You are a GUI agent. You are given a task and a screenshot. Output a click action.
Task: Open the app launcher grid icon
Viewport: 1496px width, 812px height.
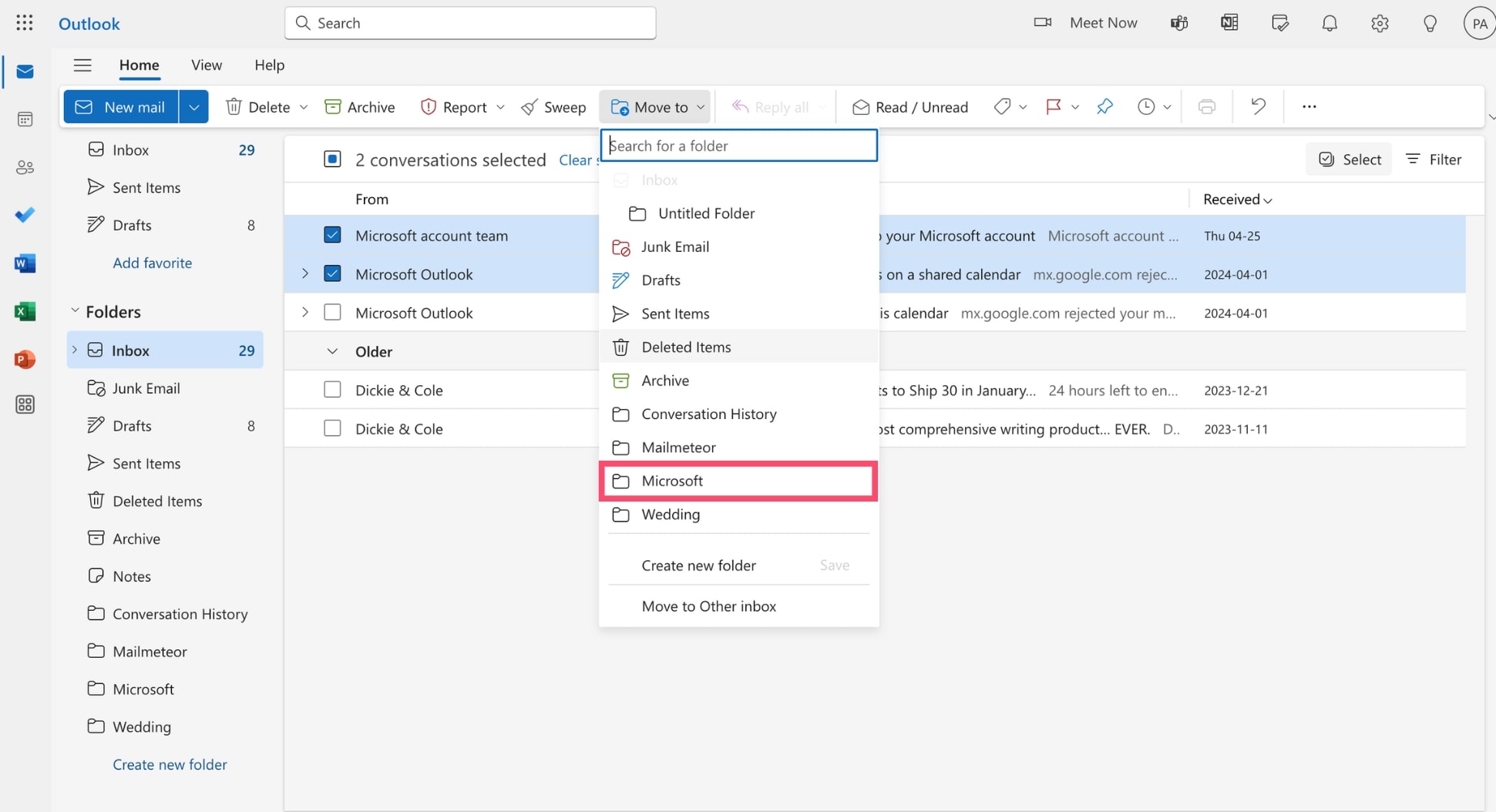pos(25,23)
